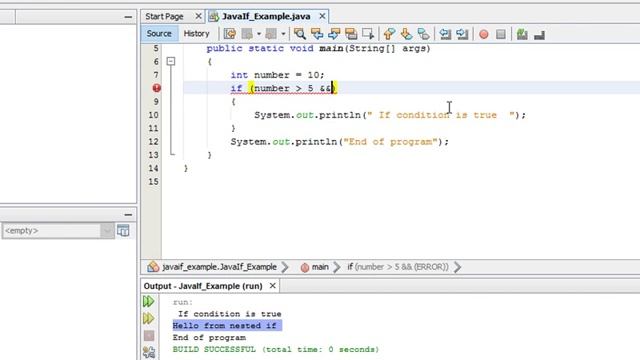The image size is (640, 360).
Task: Switch to History view
Action: (196, 33)
